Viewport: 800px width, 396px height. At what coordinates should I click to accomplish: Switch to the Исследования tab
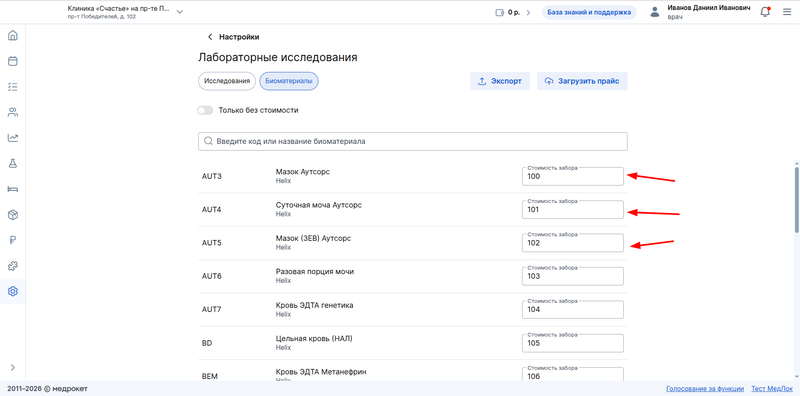pyautogui.click(x=227, y=81)
